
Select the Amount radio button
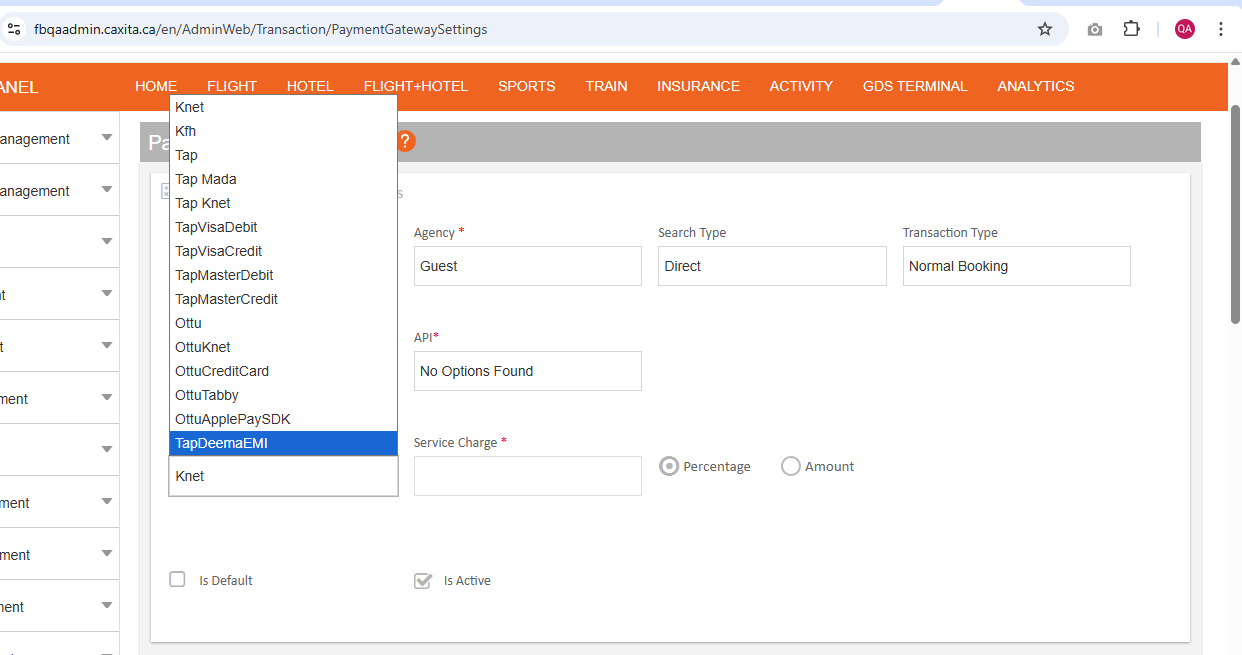[791, 466]
